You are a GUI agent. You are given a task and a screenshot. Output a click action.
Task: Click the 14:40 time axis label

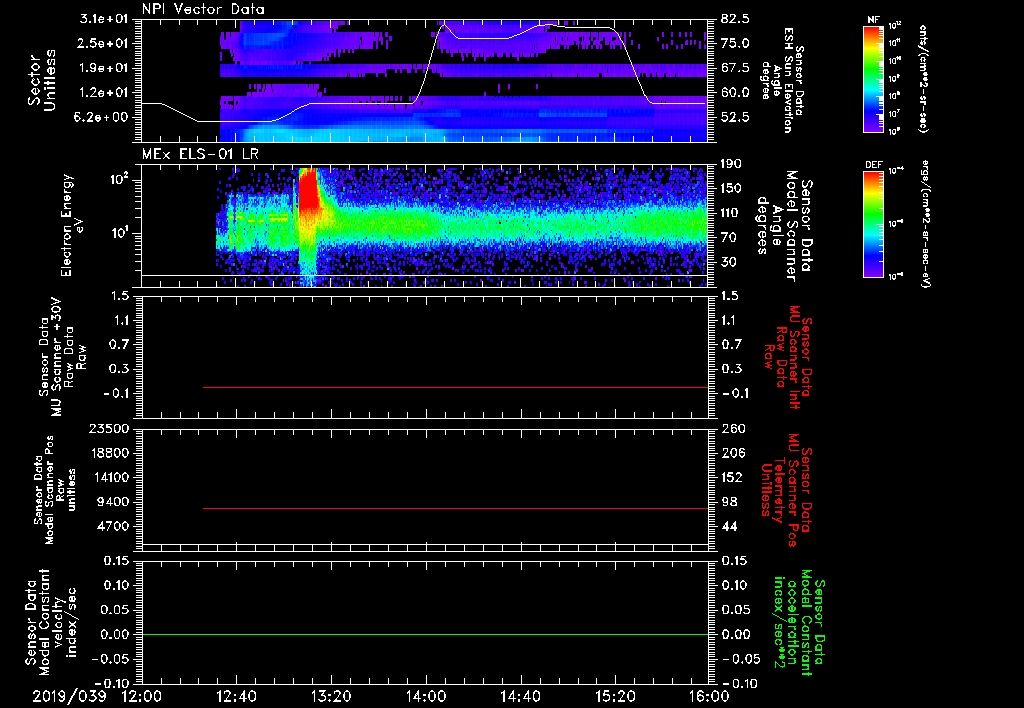pos(520,696)
